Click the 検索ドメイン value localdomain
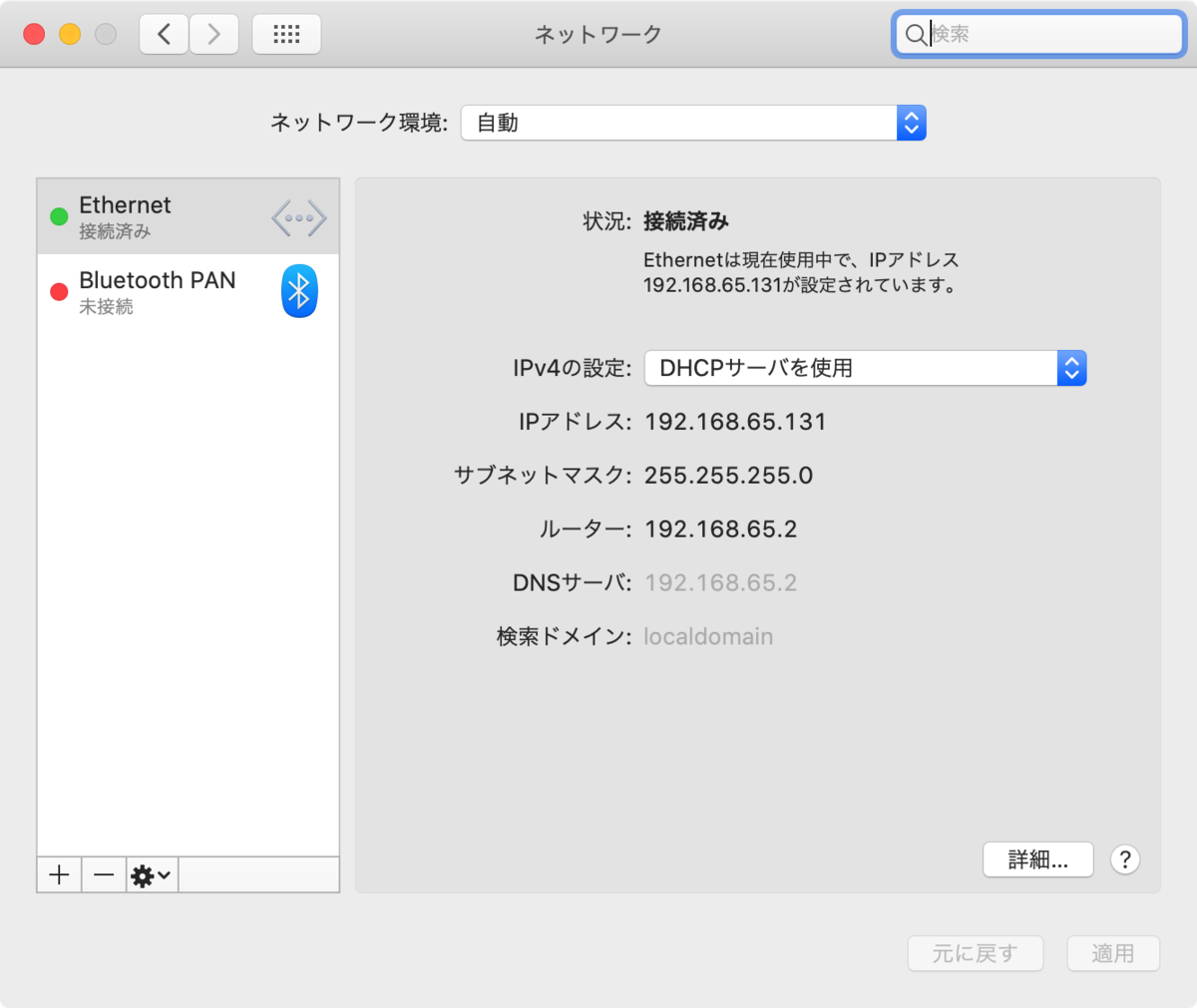 (x=708, y=636)
